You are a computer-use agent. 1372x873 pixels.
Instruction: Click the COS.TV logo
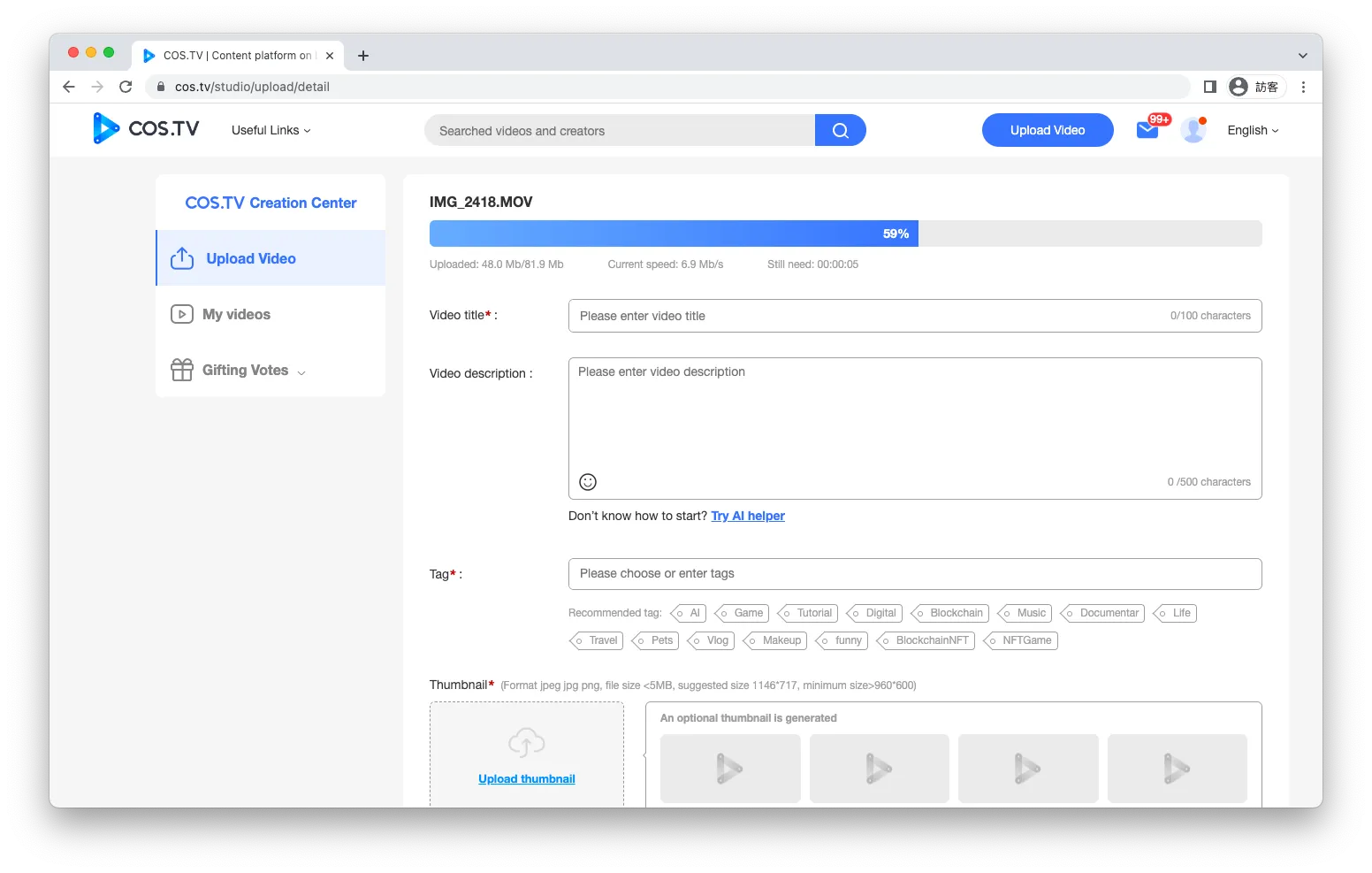pyautogui.click(x=146, y=128)
